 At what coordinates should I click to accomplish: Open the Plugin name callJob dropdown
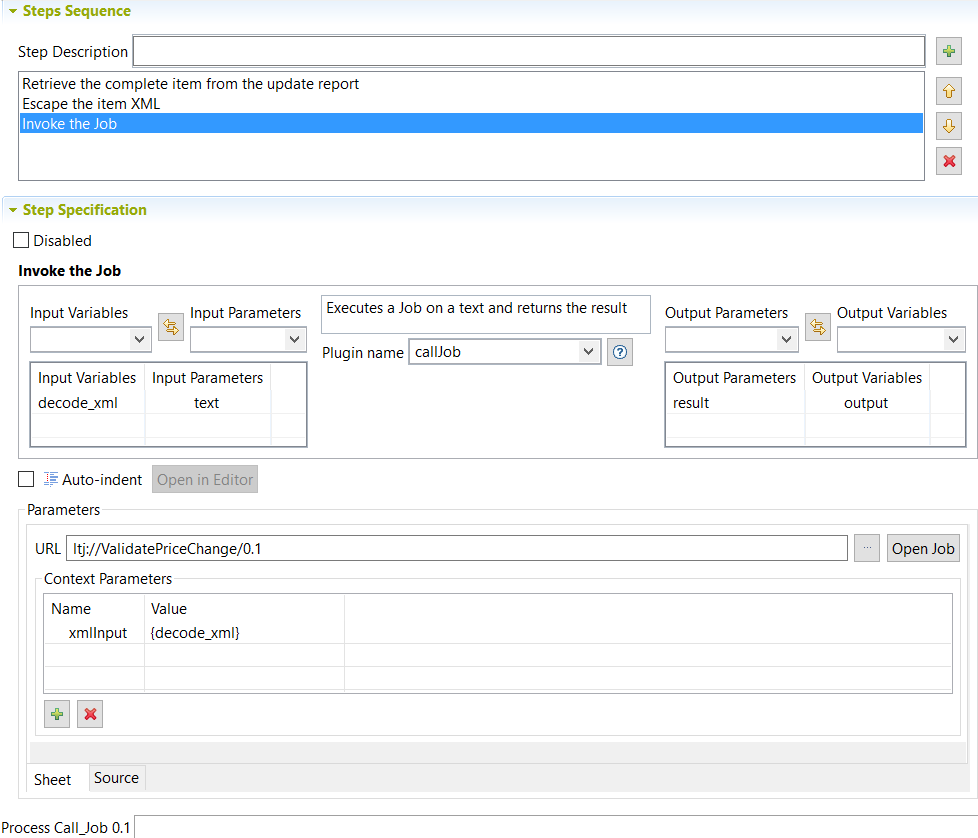pyautogui.click(x=505, y=352)
